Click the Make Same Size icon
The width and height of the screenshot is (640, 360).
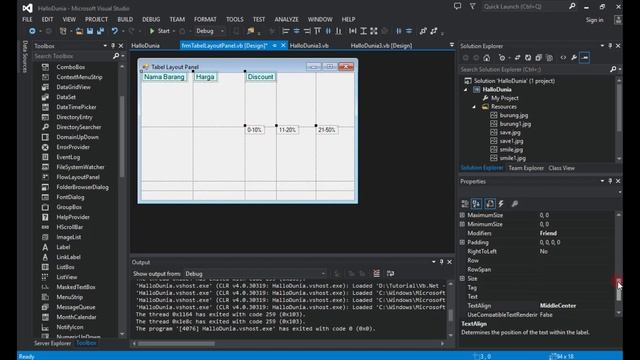374,31
